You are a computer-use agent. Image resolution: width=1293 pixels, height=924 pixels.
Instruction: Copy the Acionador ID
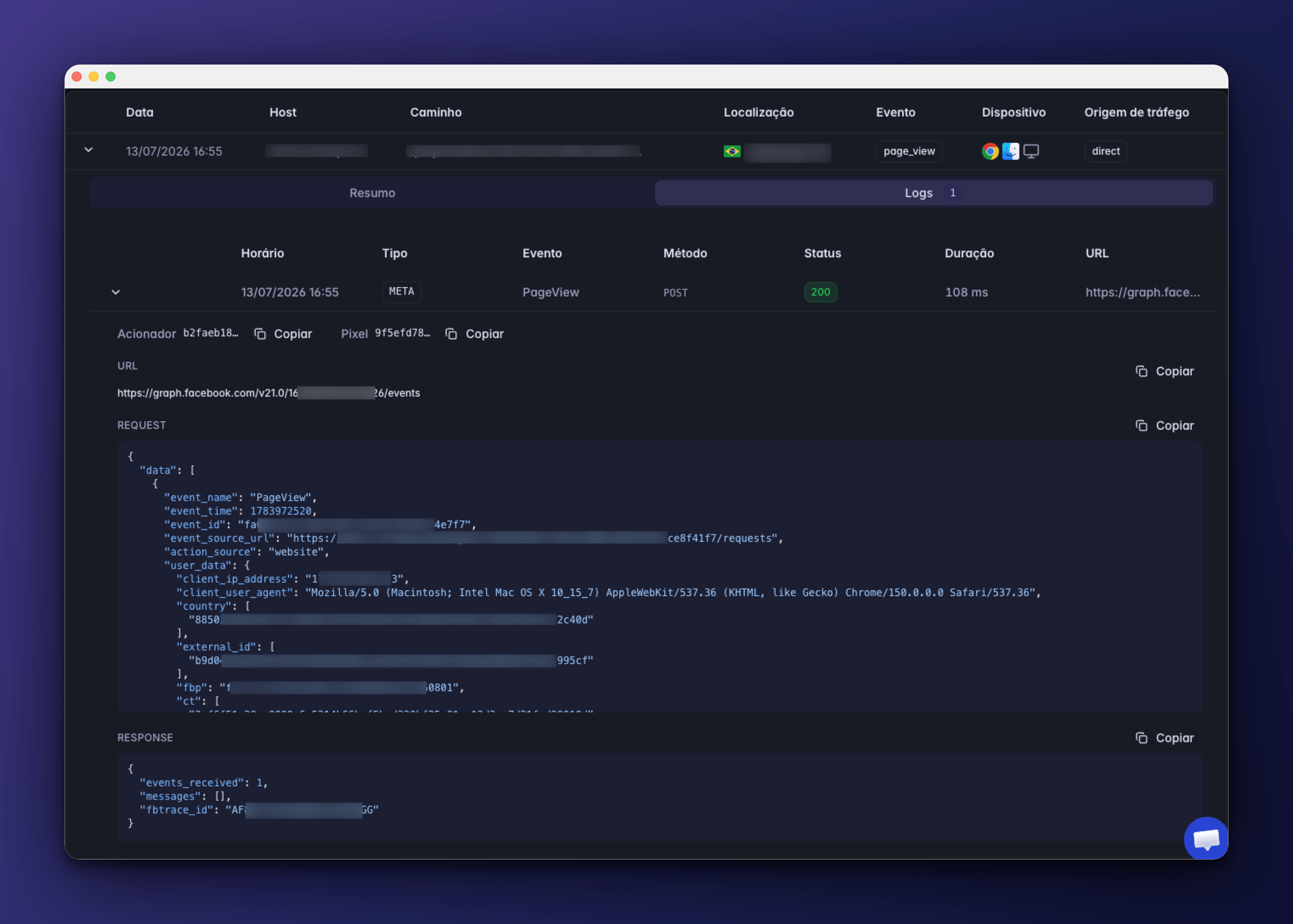coord(283,334)
